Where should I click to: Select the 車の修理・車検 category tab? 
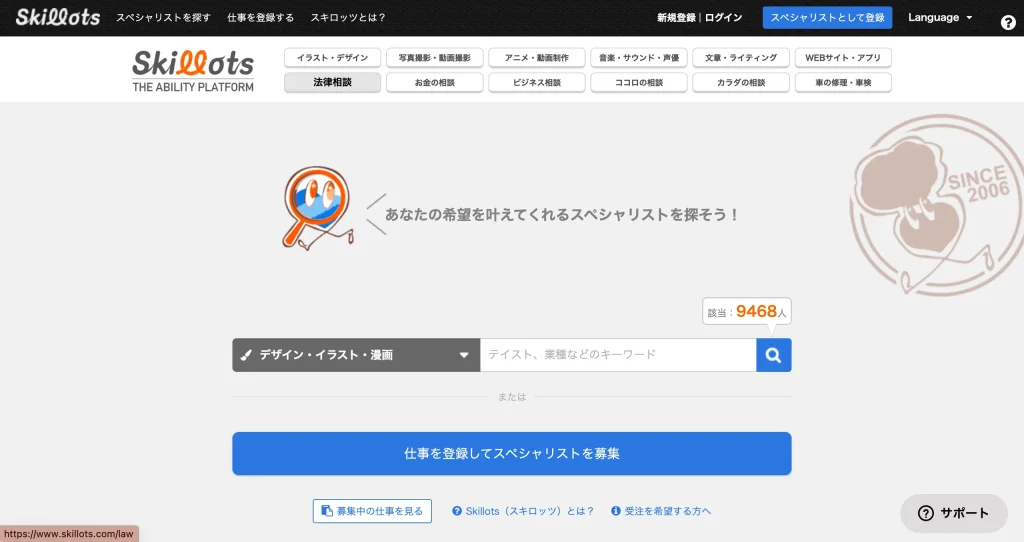coord(843,82)
